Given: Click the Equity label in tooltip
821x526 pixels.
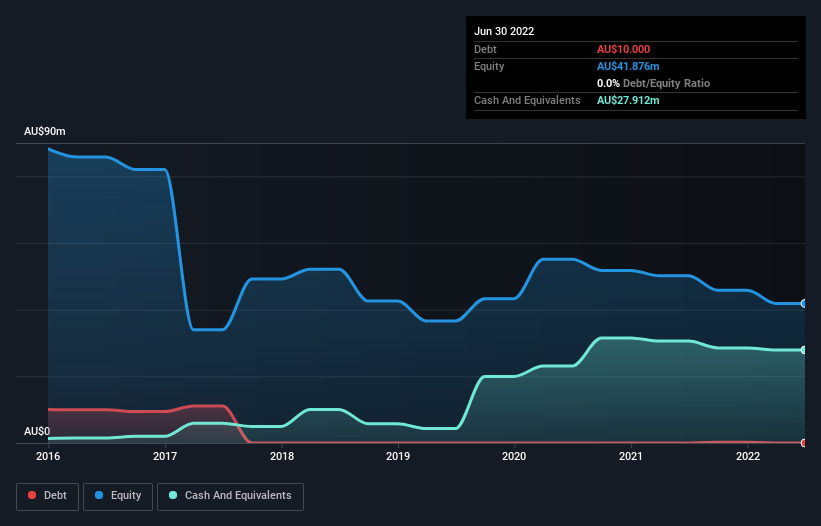Looking at the screenshot, I should 489,66.
